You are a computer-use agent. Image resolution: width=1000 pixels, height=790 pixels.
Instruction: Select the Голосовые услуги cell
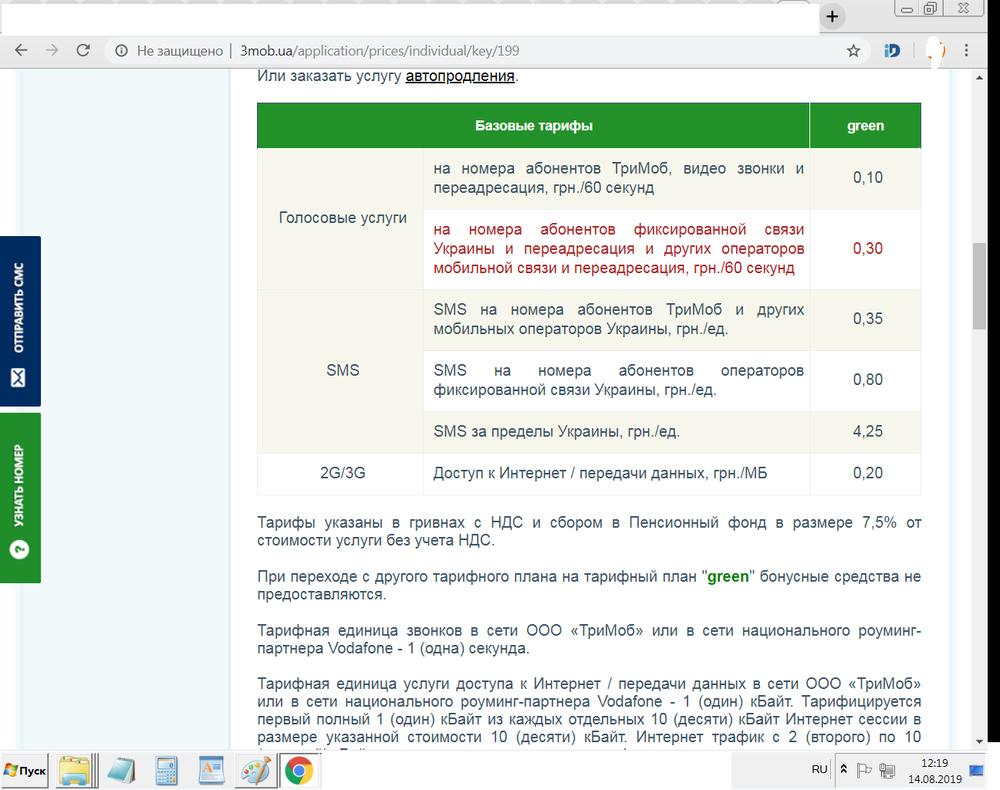click(342, 218)
